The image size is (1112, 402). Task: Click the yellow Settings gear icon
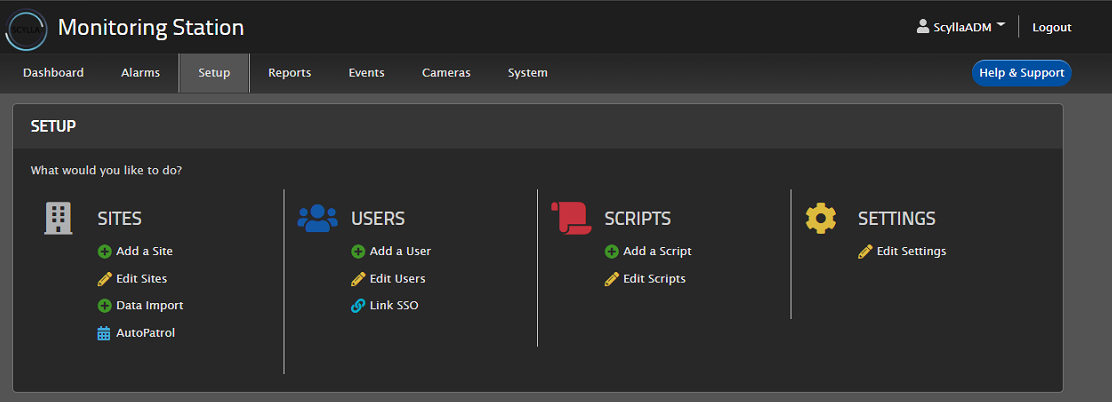pos(821,218)
